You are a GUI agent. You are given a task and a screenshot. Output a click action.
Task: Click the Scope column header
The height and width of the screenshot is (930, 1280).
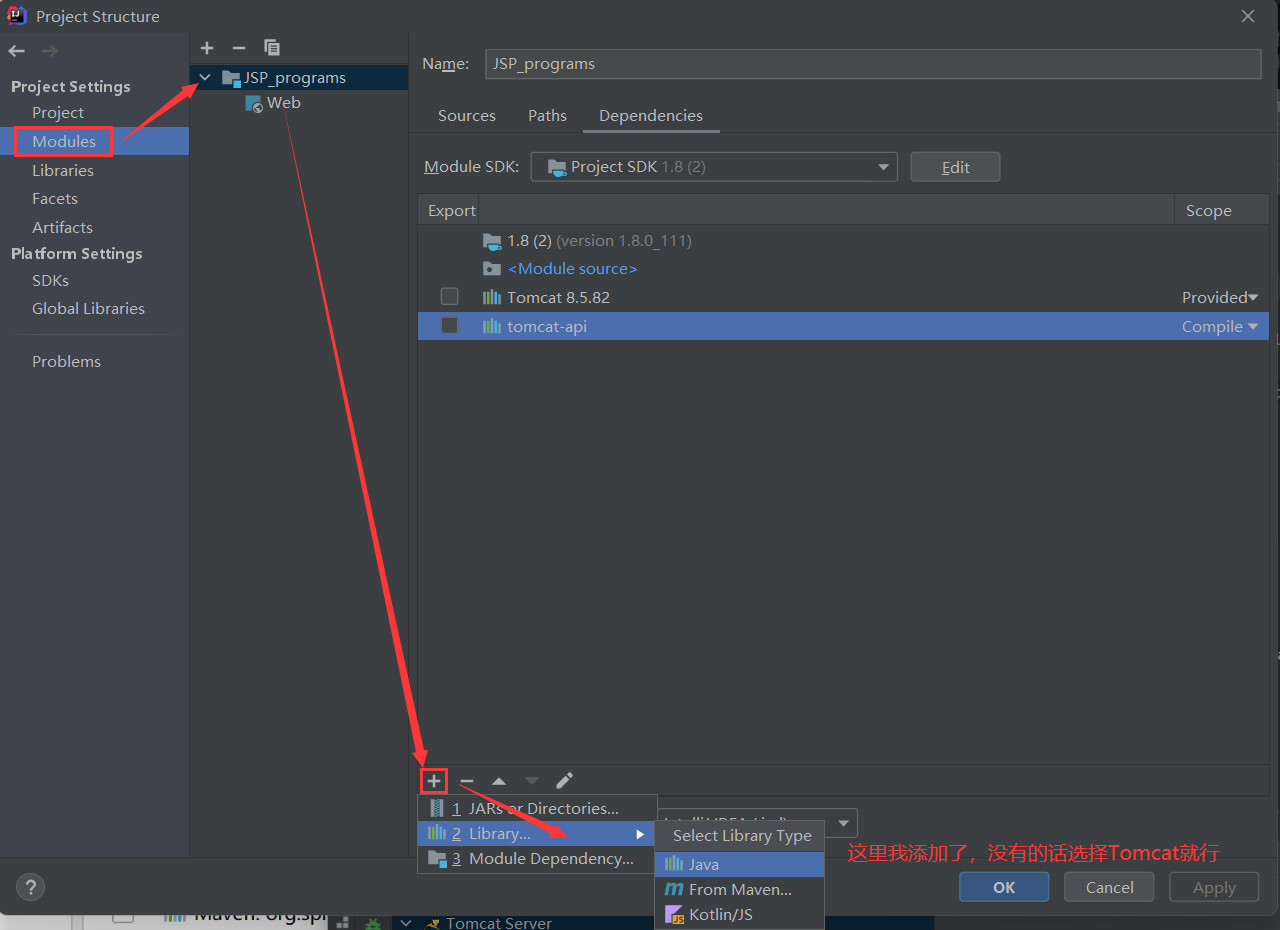point(1208,210)
